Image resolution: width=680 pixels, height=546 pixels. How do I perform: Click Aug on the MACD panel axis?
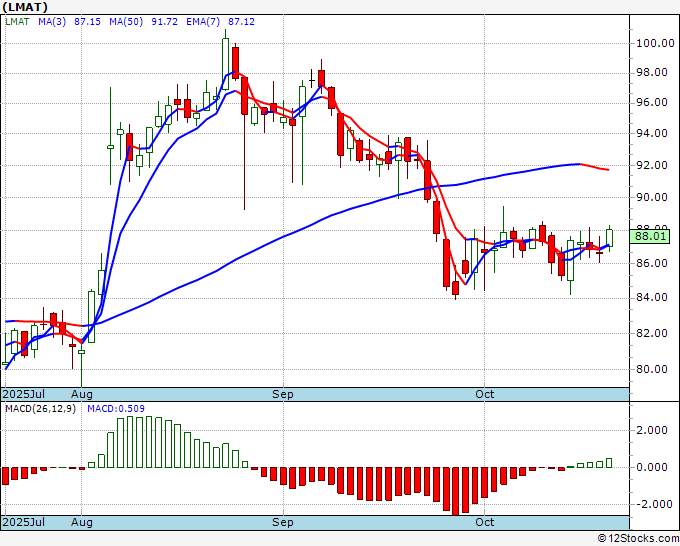pos(82,523)
